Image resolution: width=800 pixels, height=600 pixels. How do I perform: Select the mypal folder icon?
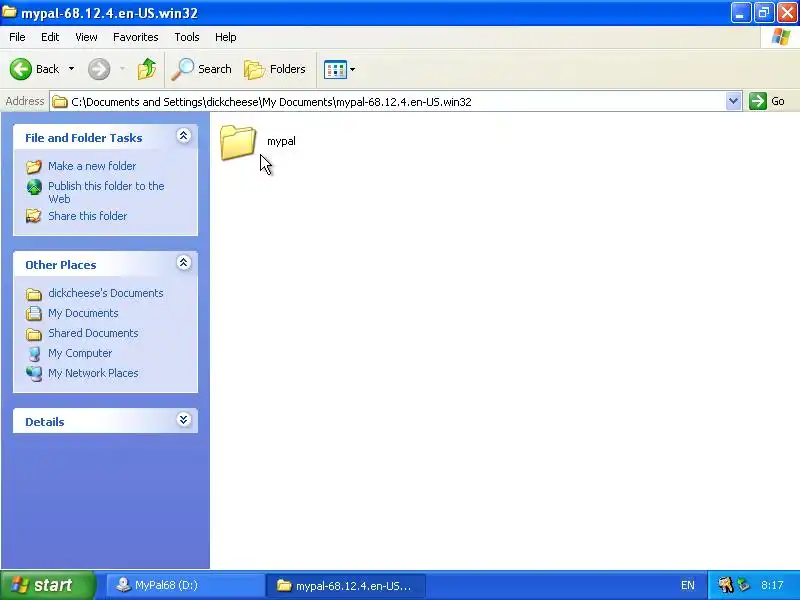238,142
